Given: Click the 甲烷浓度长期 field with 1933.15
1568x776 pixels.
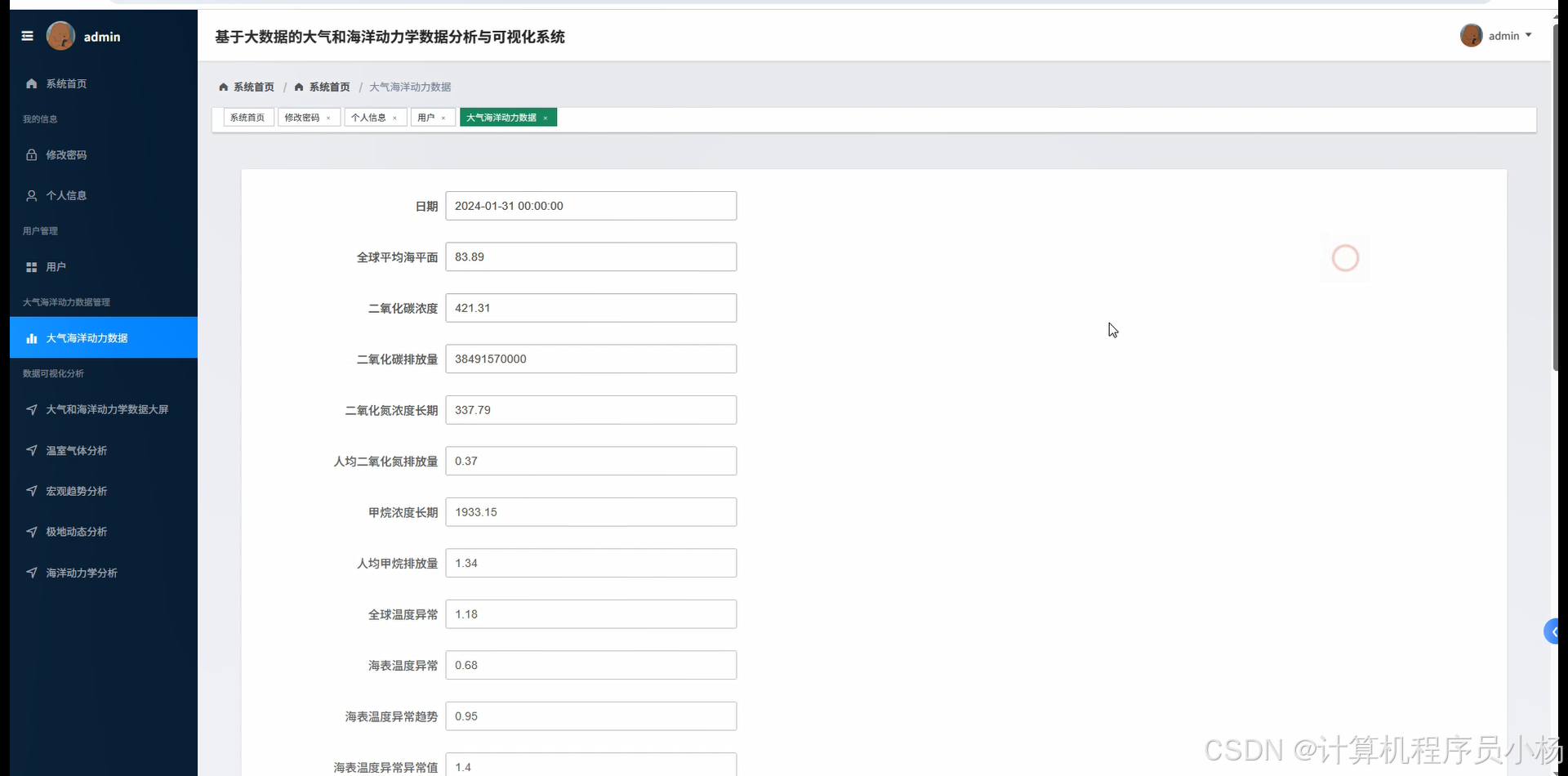Looking at the screenshot, I should point(591,512).
